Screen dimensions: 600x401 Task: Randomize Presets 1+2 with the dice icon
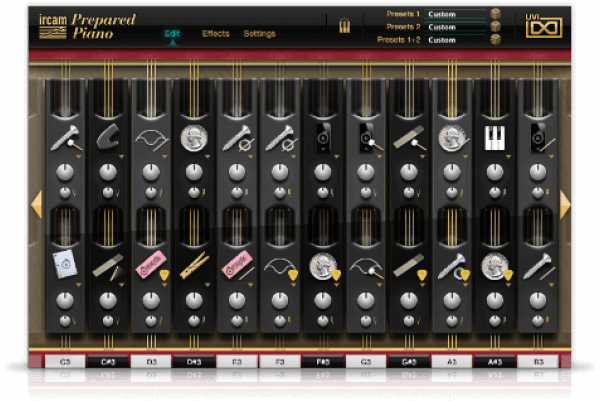coord(496,39)
